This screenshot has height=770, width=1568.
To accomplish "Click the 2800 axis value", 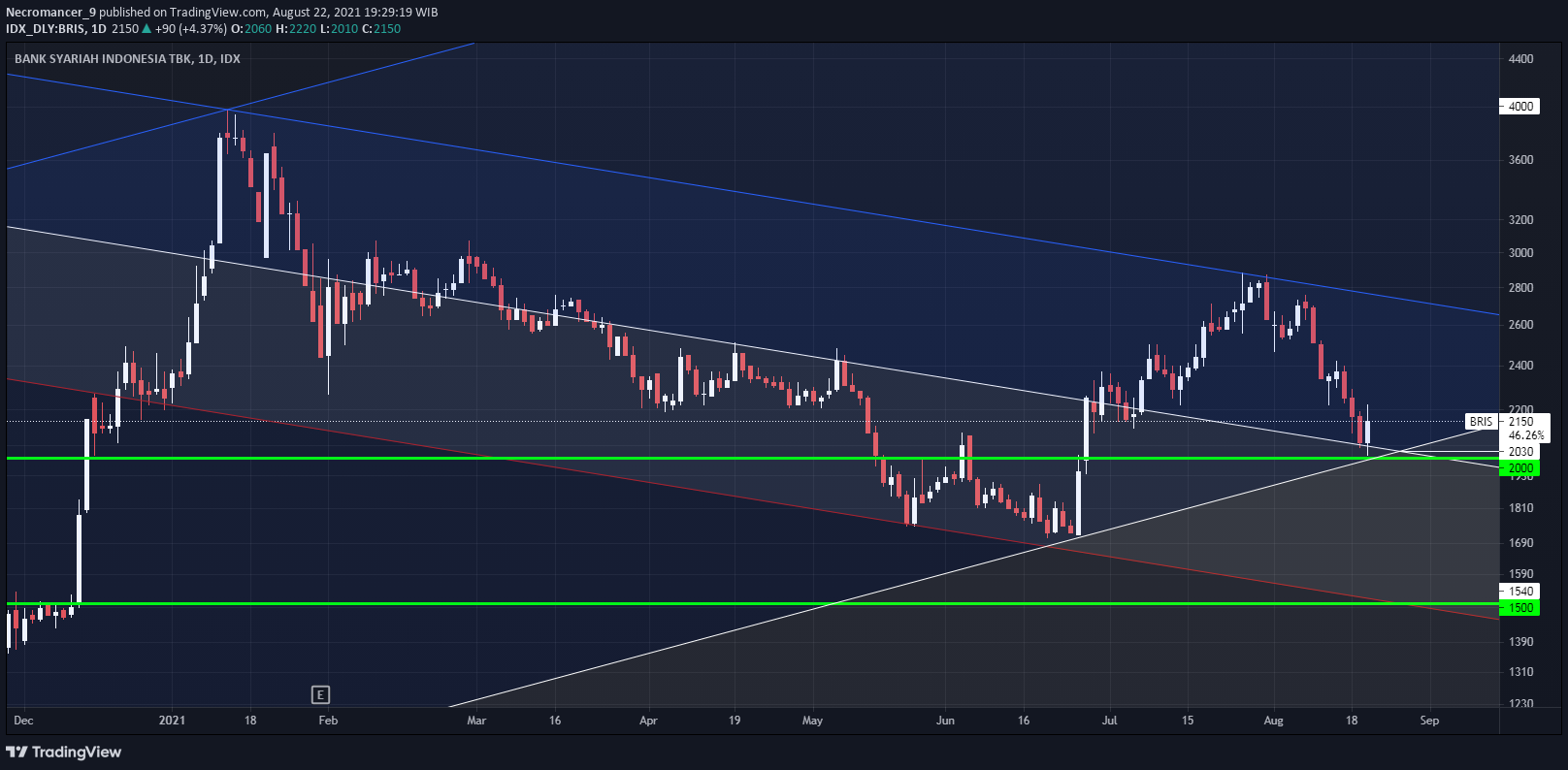I will [1520, 287].
